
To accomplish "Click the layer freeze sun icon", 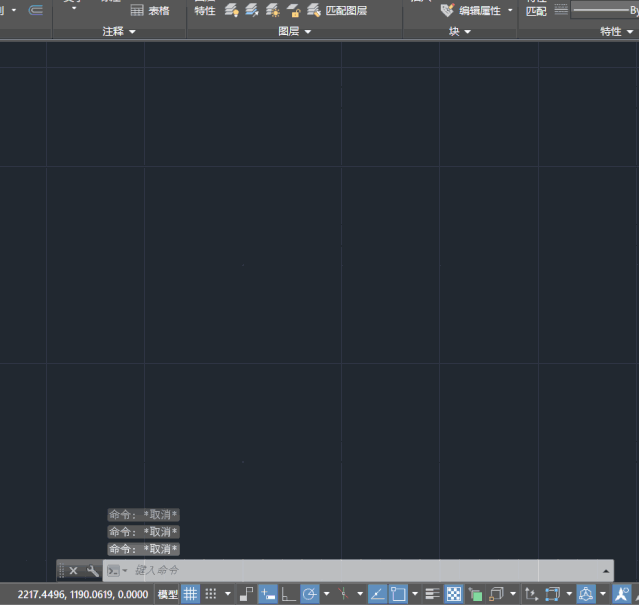I will (273, 10).
